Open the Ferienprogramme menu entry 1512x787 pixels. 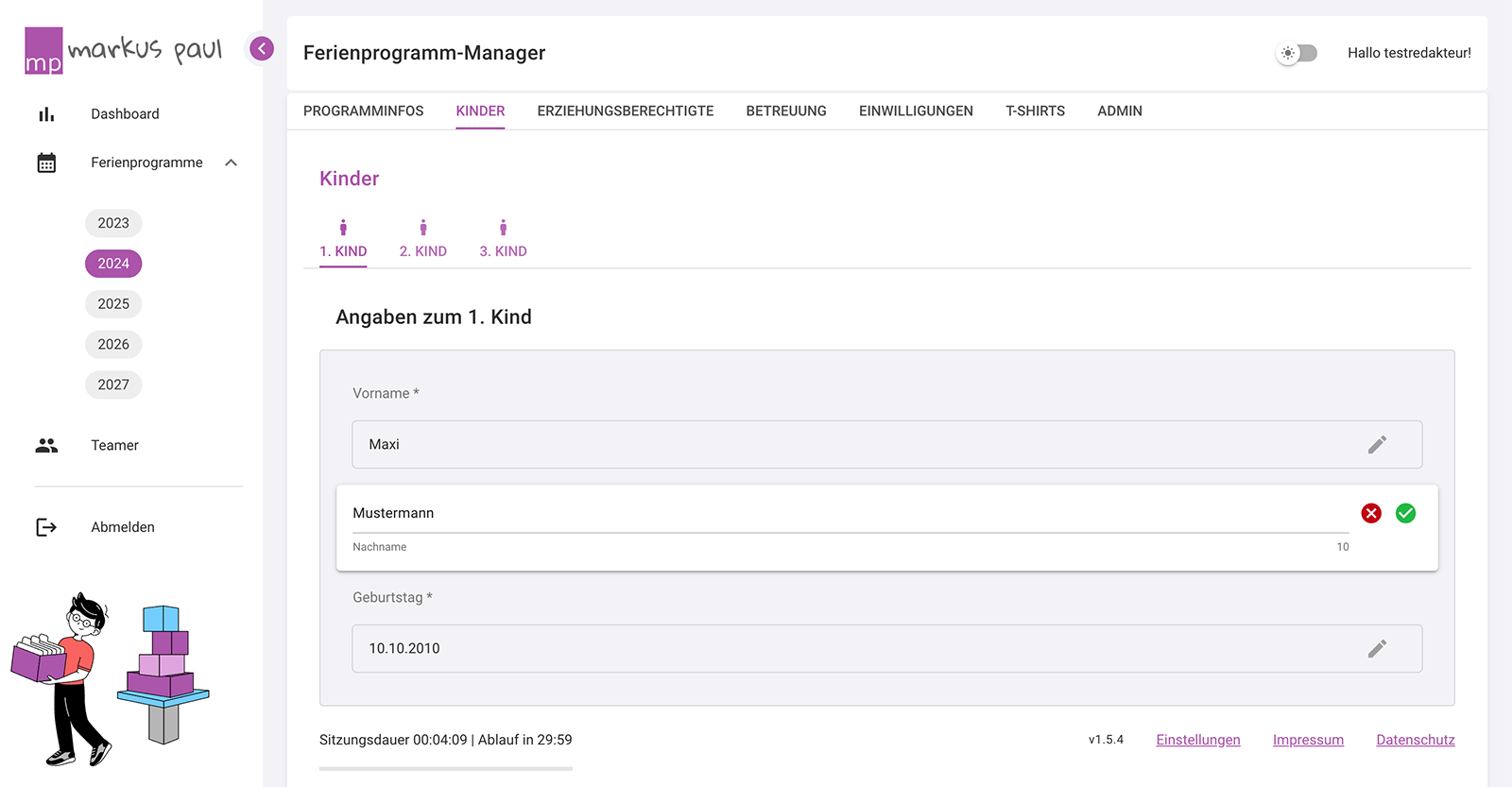pyautogui.click(x=146, y=163)
